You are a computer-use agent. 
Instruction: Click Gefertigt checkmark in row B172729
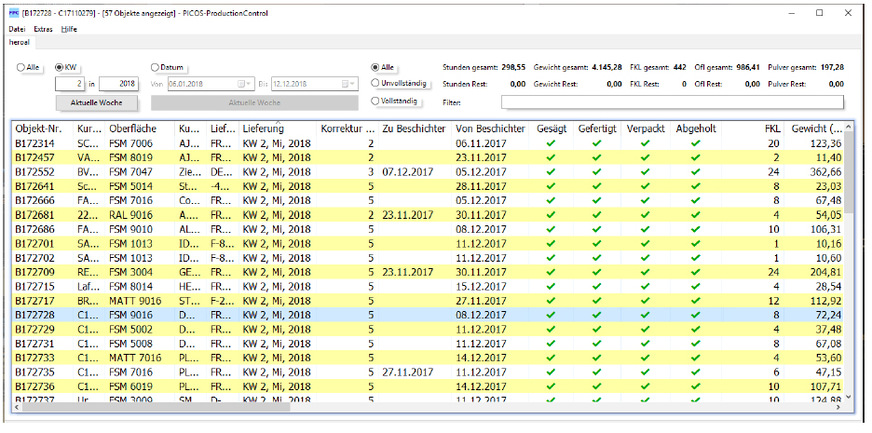click(x=596, y=330)
